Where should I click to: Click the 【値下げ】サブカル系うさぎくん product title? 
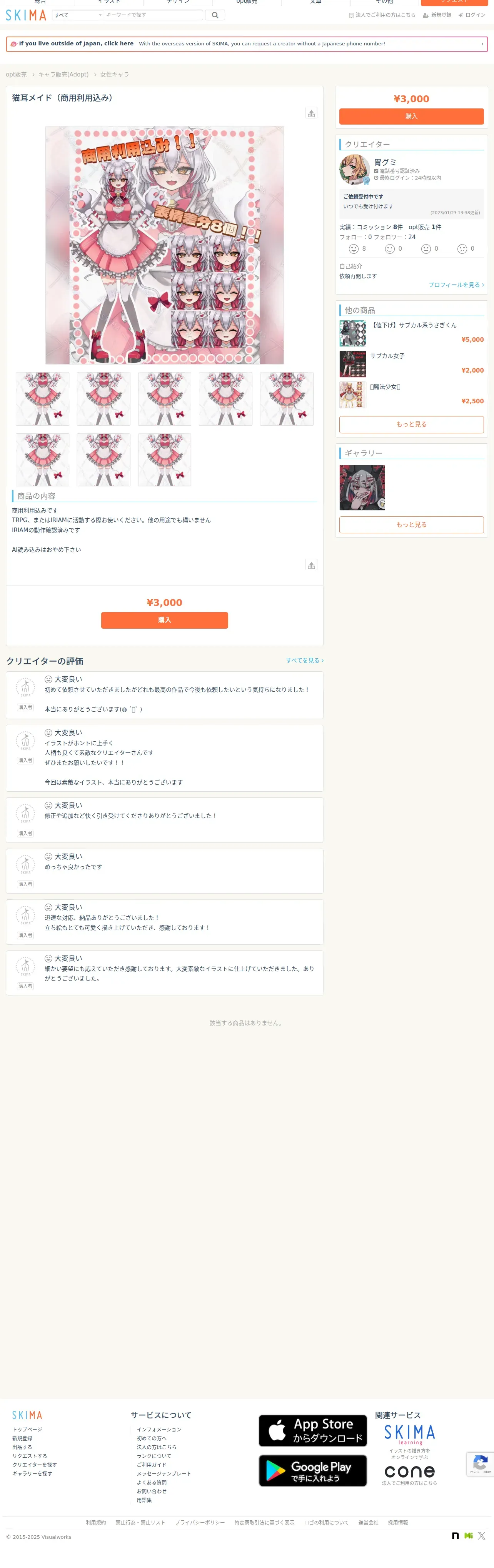414,325
